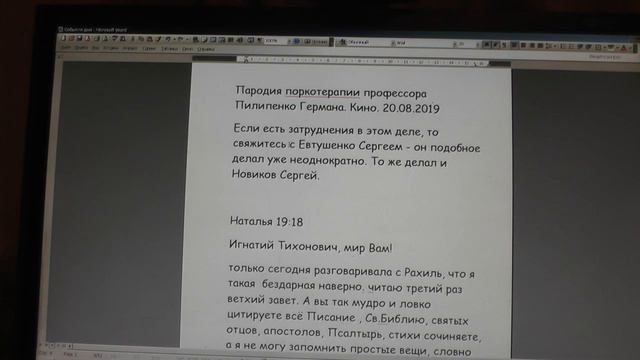Click the name Новиков Сергей in the text
The height and width of the screenshot is (360, 640).
275,175
